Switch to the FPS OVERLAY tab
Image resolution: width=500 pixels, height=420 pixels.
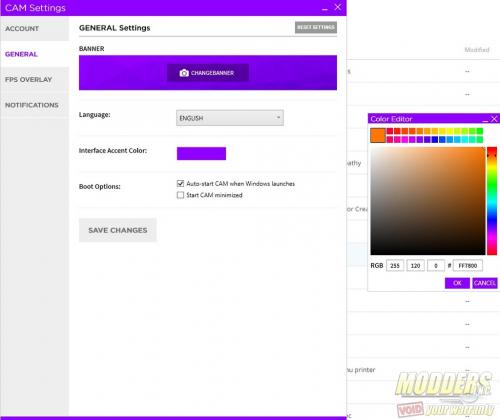pos(35,80)
